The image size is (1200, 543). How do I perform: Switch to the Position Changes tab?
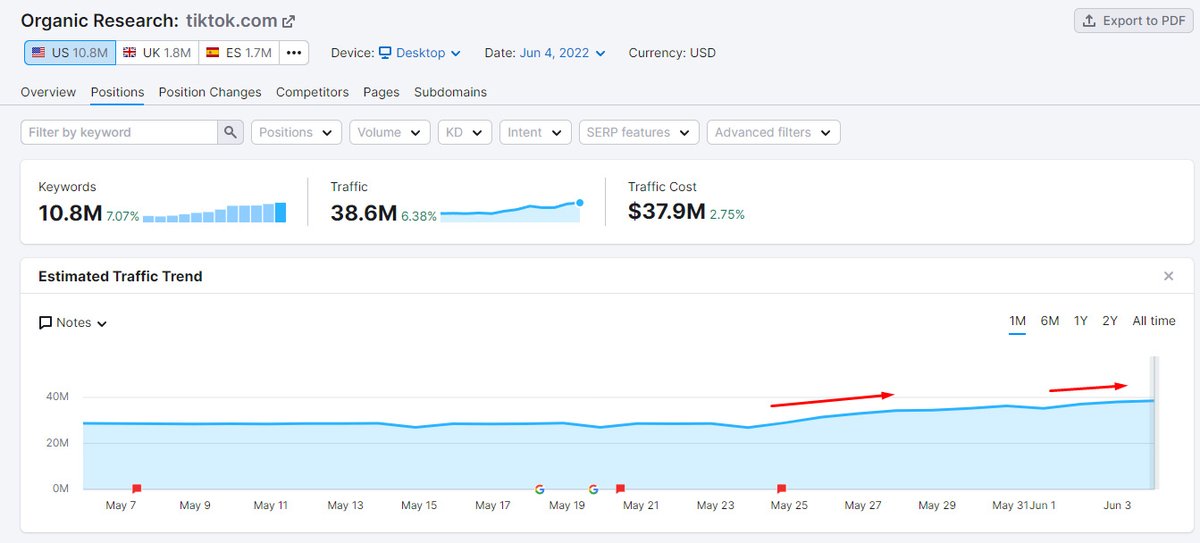coord(210,92)
